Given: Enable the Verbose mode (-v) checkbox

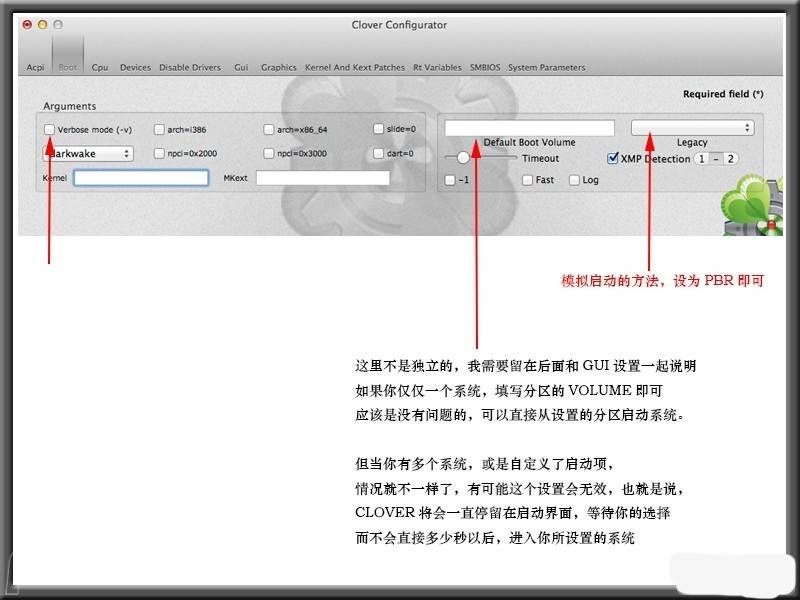Looking at the screenshot, I should [50, 129].
